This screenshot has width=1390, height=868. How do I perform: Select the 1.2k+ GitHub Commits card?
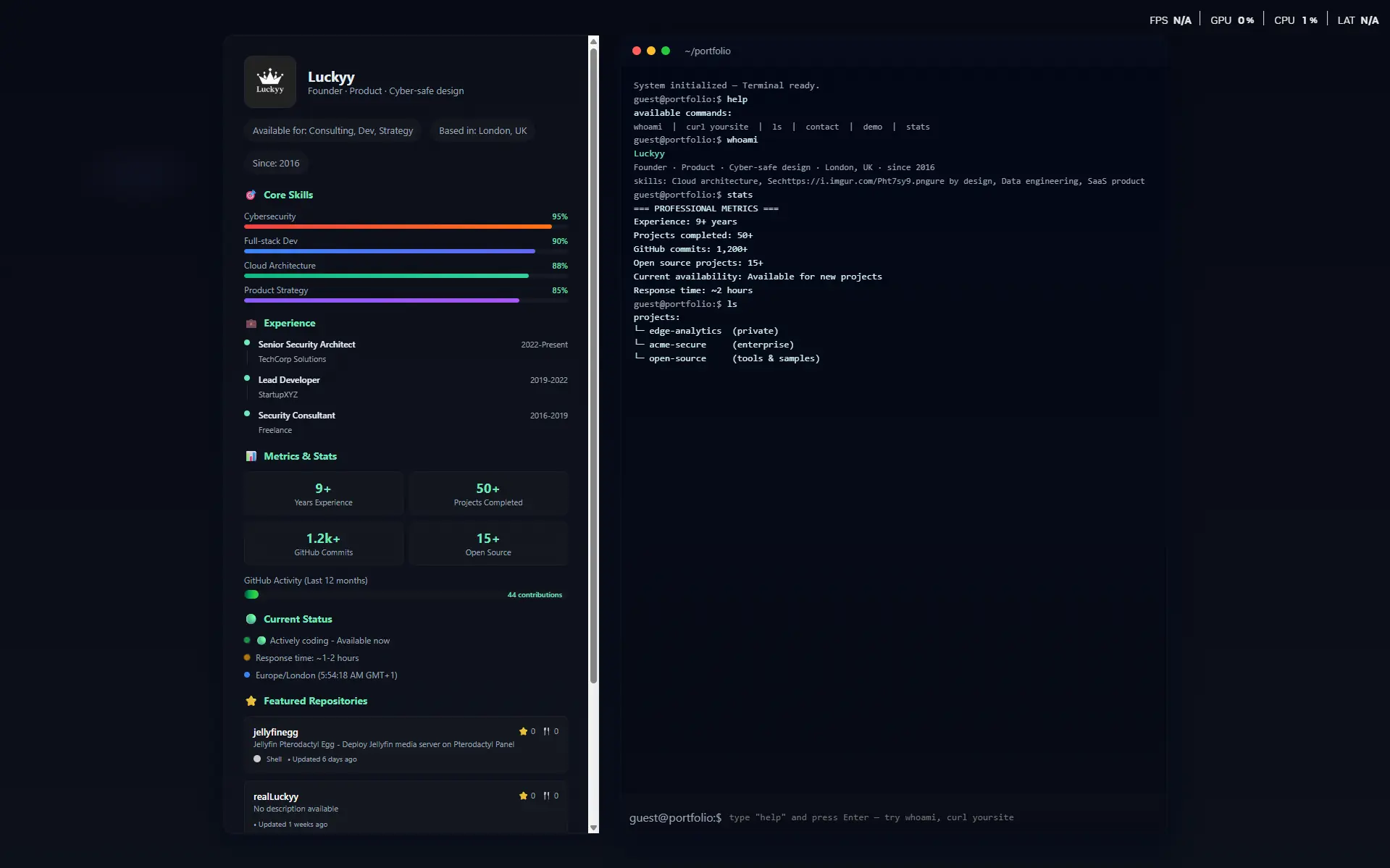point(323,544)
